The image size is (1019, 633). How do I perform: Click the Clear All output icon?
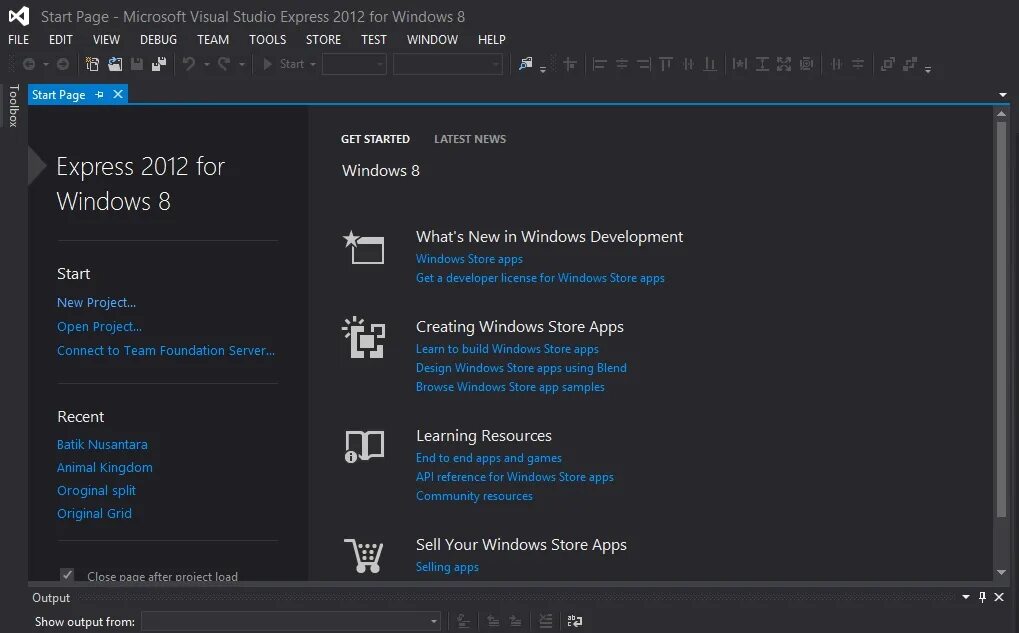[x=545, y=621]
